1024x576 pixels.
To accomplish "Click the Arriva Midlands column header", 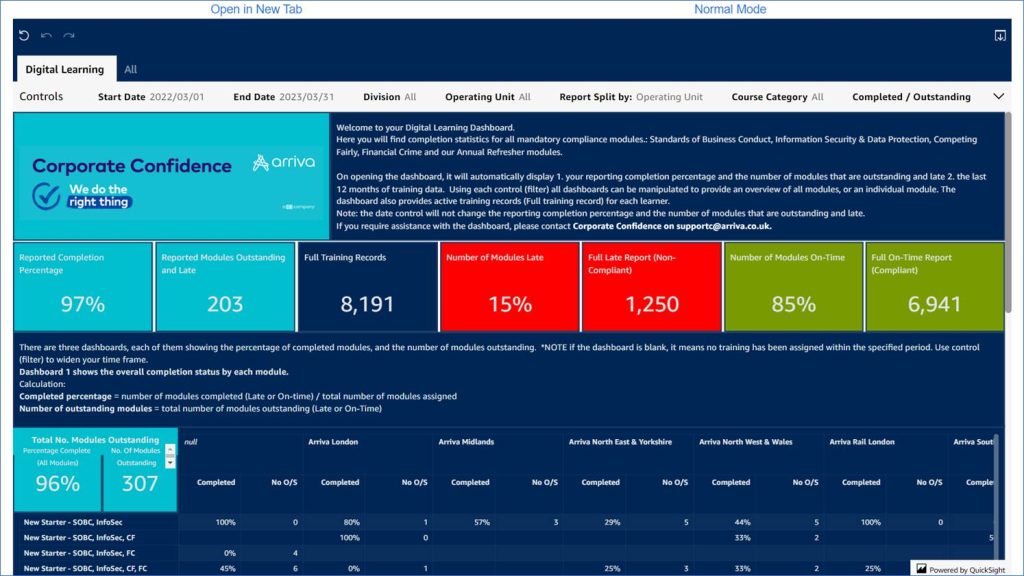I will click(x=466, y=442).
